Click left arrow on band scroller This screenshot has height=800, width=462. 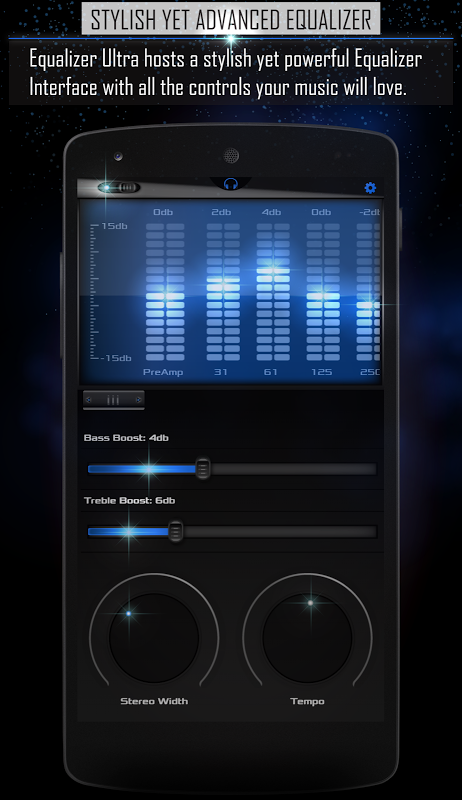coord(89,400)
